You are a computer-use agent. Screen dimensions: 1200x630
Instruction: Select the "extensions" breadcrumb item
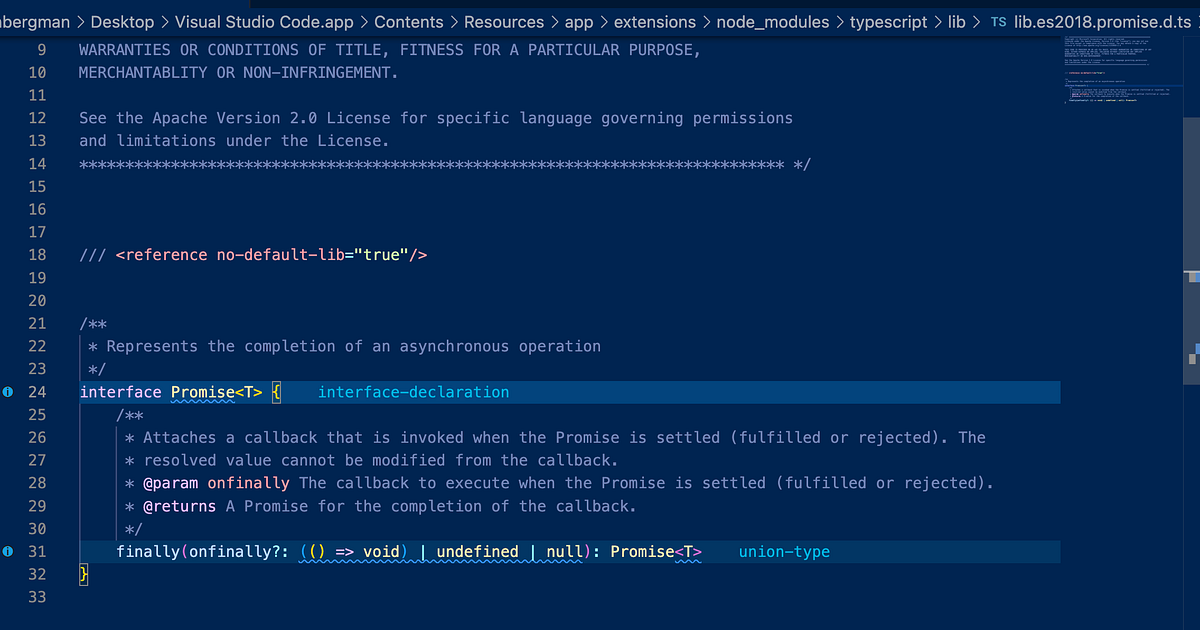point(655,21)
